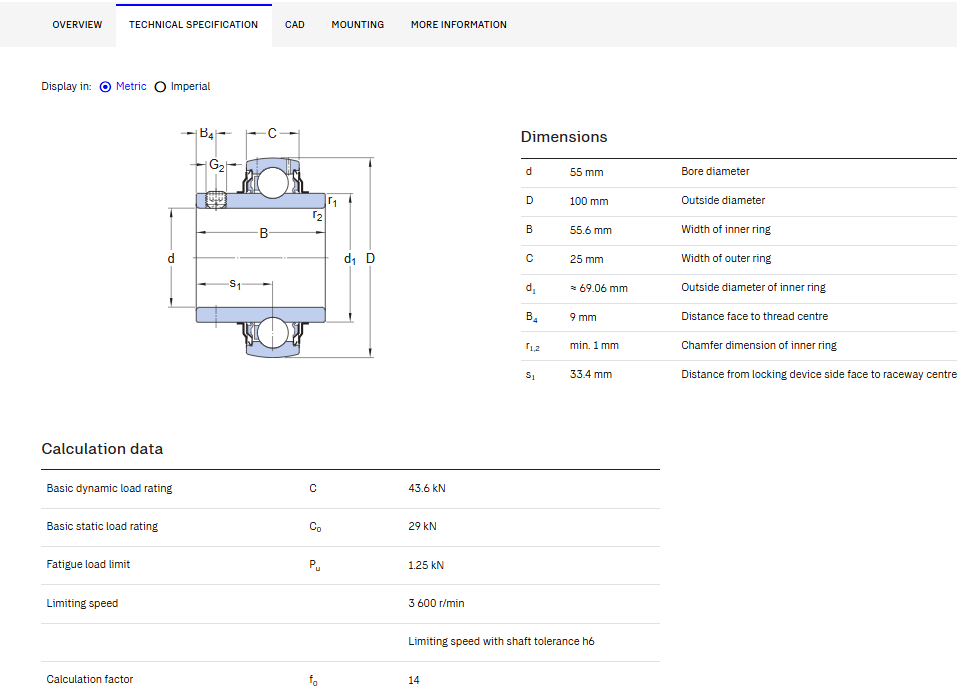The width and height of the screenshot is (957, 693).
Task: Select the '1.25 kN' value
Action: point(426,565)
